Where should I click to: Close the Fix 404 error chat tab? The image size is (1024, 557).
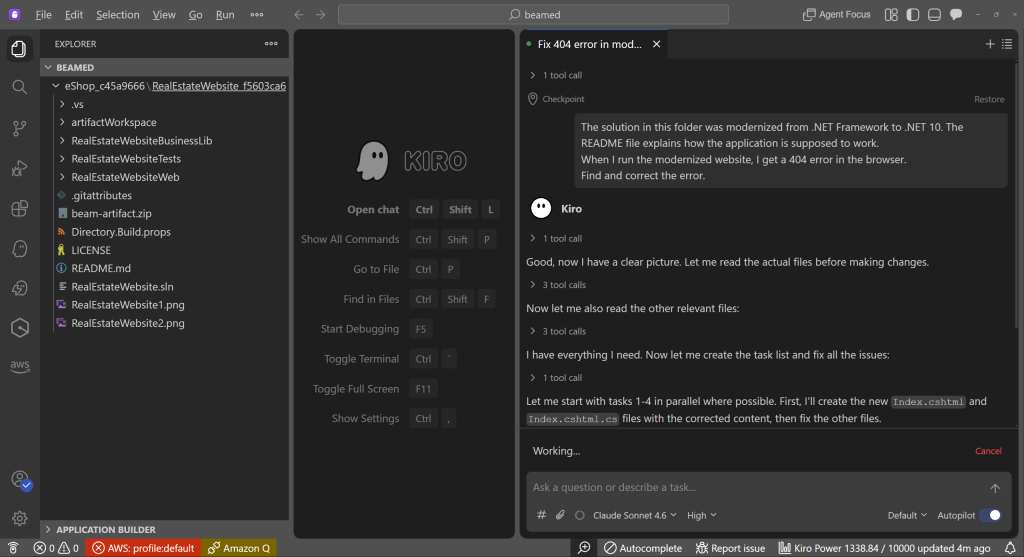click(656, 44)
